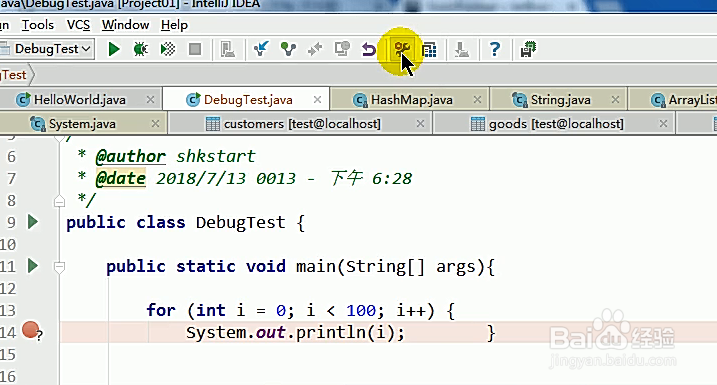This screenshot has height=385, width=717.
Task: Click the SDK download toolbar icon
Action: click(462, 49)
